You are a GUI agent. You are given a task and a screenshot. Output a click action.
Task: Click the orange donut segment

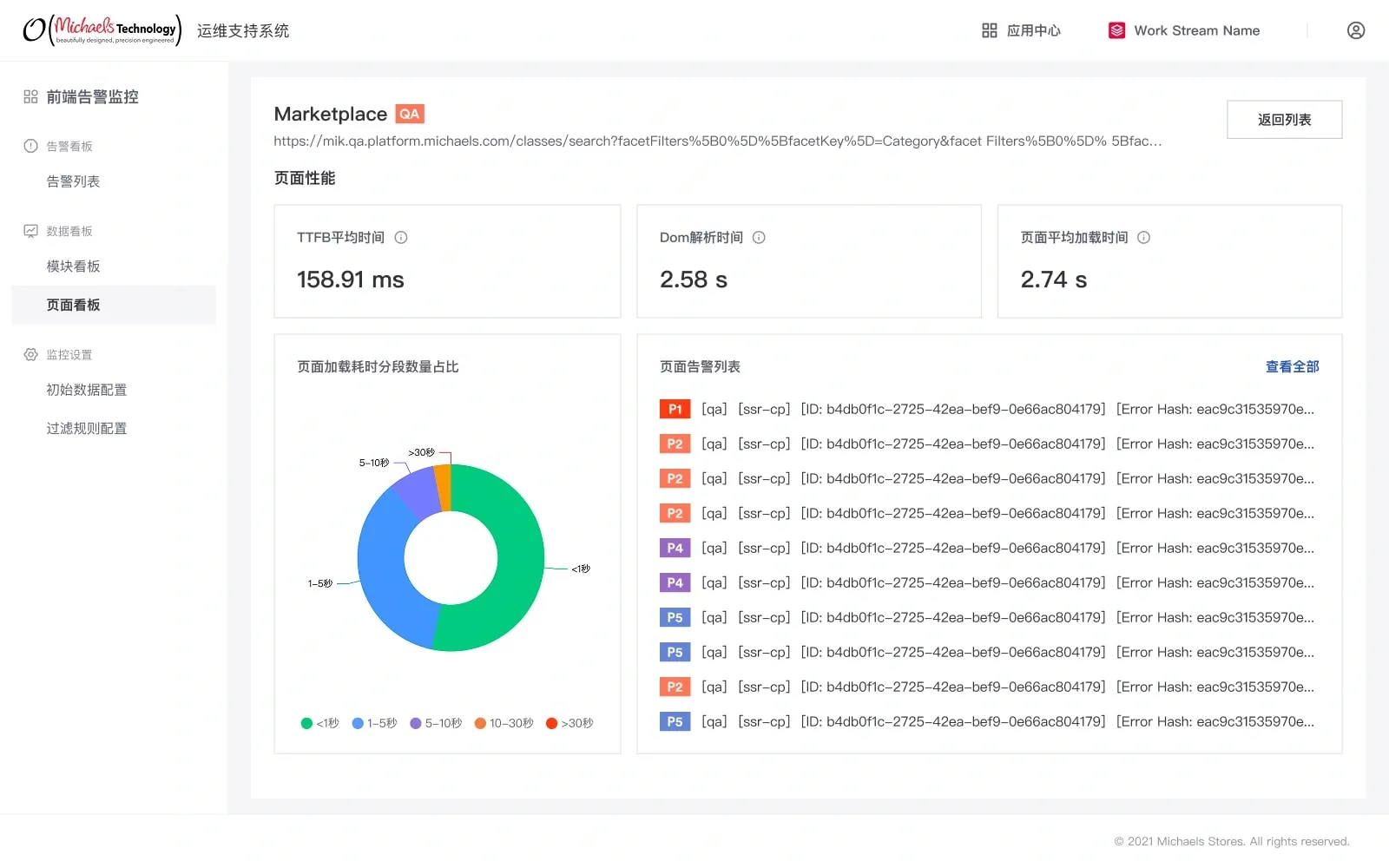[x=444, y=488]
